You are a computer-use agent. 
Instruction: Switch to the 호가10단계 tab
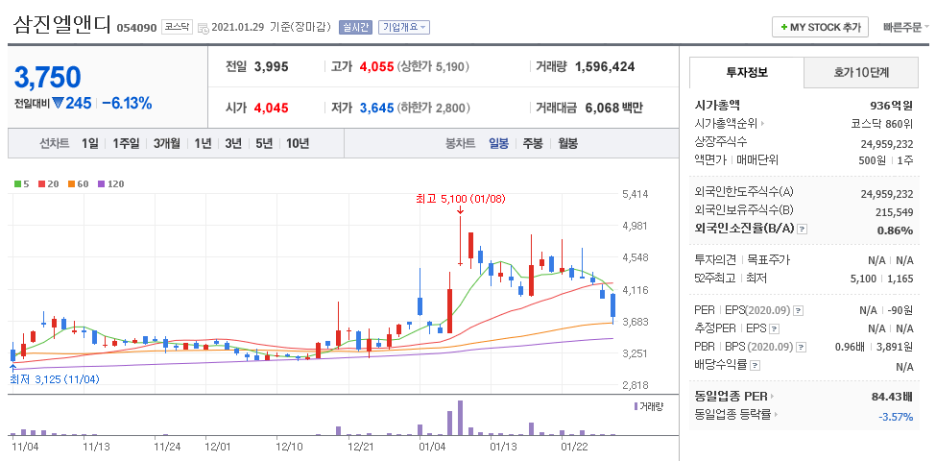click(x=861, y=73)
